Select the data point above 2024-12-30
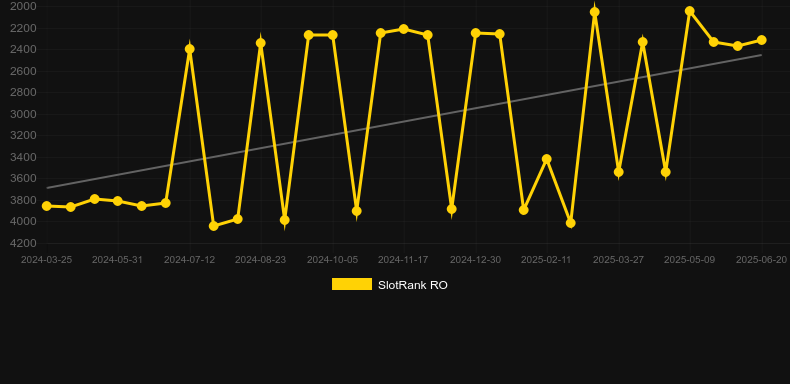Viewport: 790px width, 384px height. [x=476, y=33]
